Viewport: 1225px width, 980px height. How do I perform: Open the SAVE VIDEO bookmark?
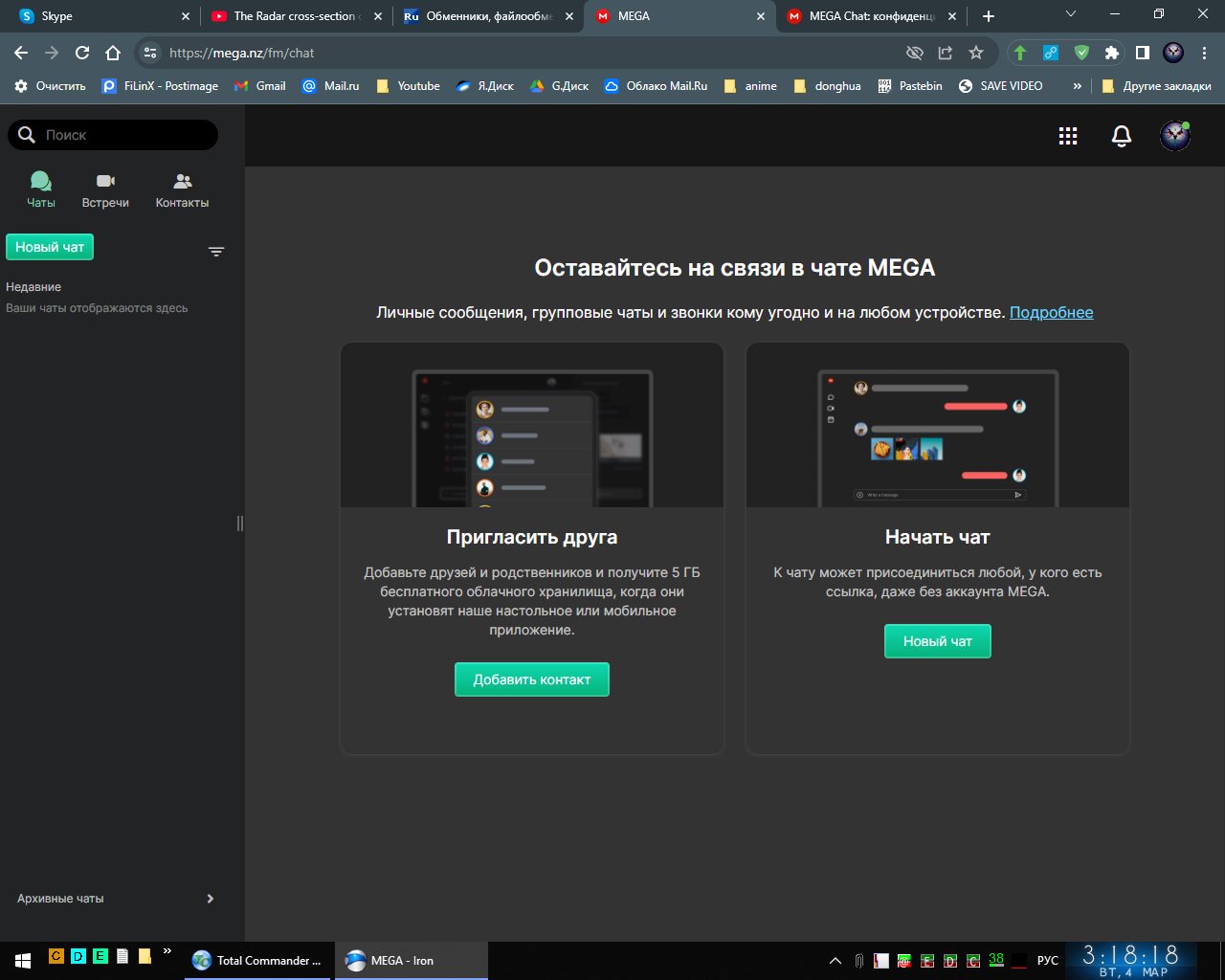[x=1001, y=85]
